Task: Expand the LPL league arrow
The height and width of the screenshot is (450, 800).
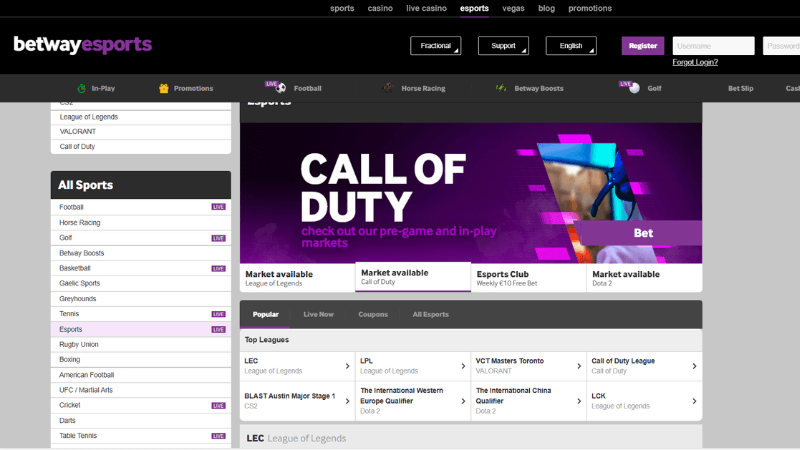Action: [x=463, y=366]
